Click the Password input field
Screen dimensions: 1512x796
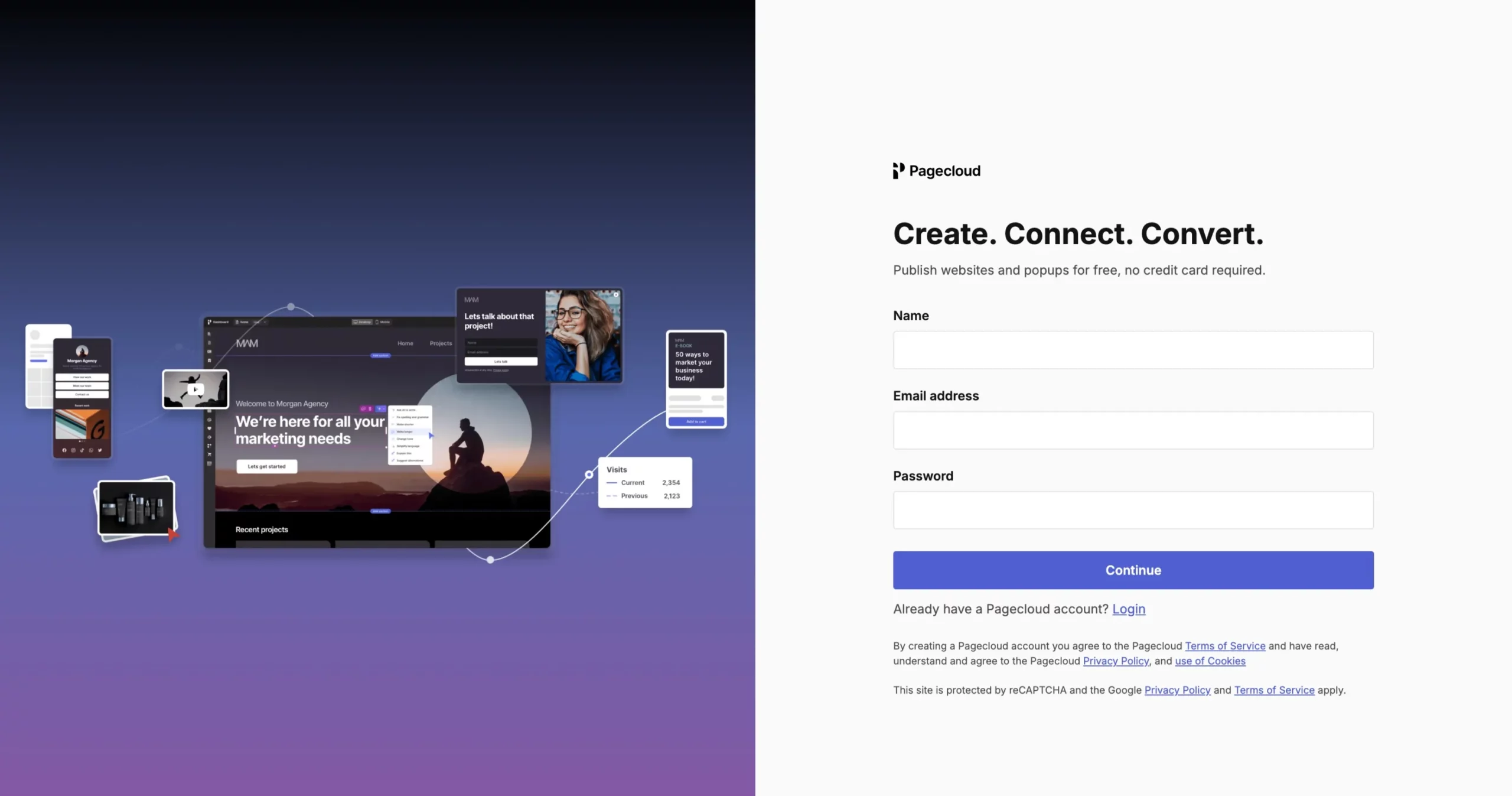1133,510
